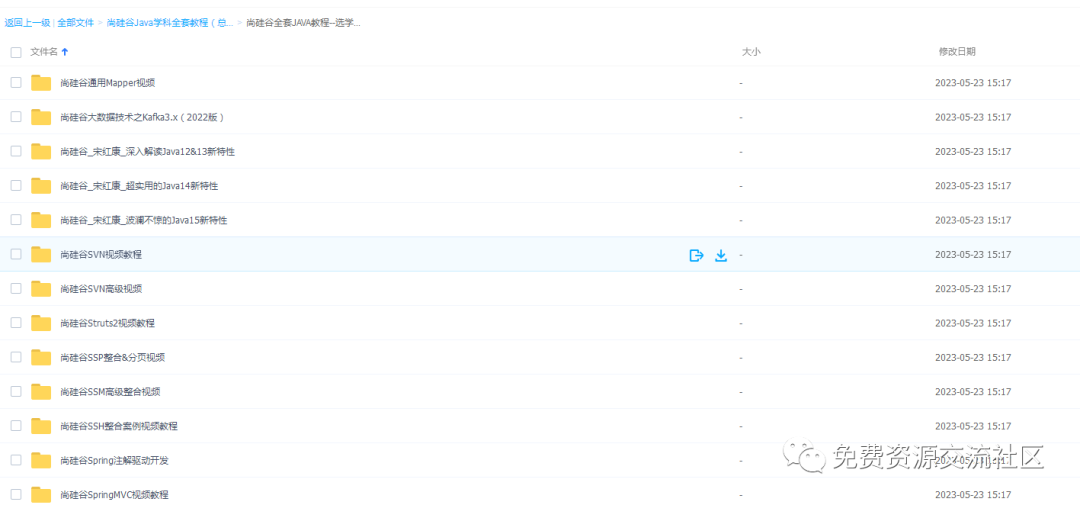Check the box for 尚硅谷通用Mapper视频
Viewport: 1080px width, 505px height.
click(16, 83)
